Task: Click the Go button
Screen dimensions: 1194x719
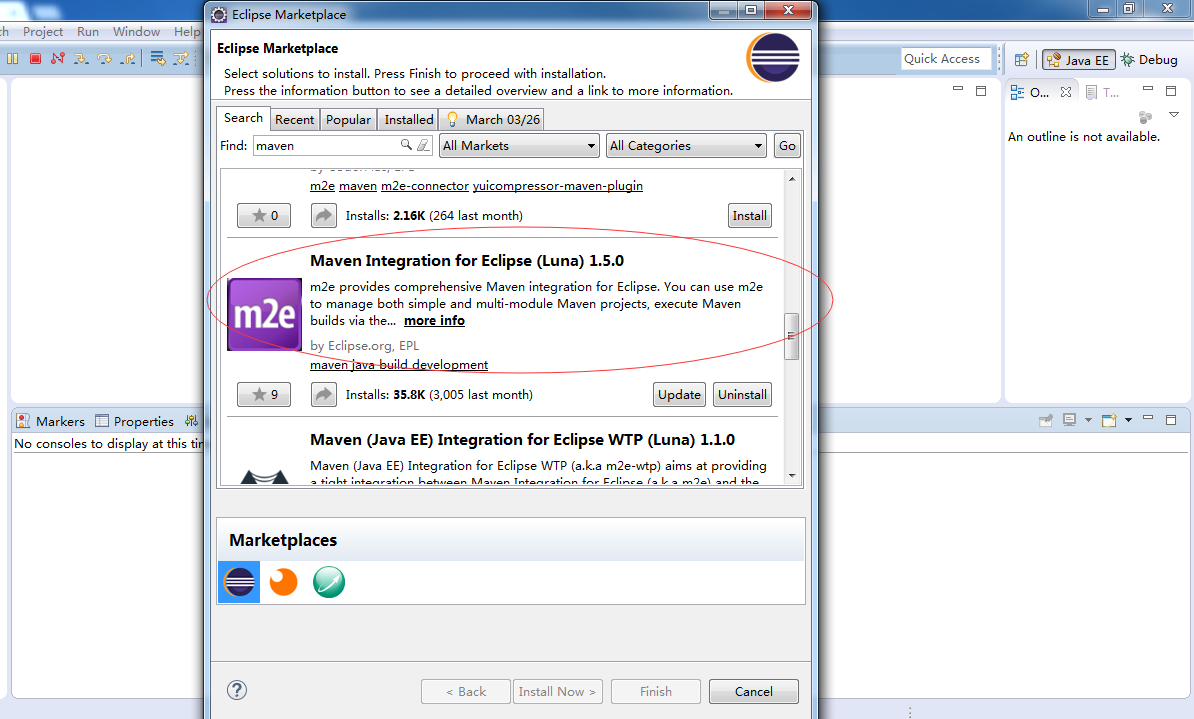Action: [787, 145]
